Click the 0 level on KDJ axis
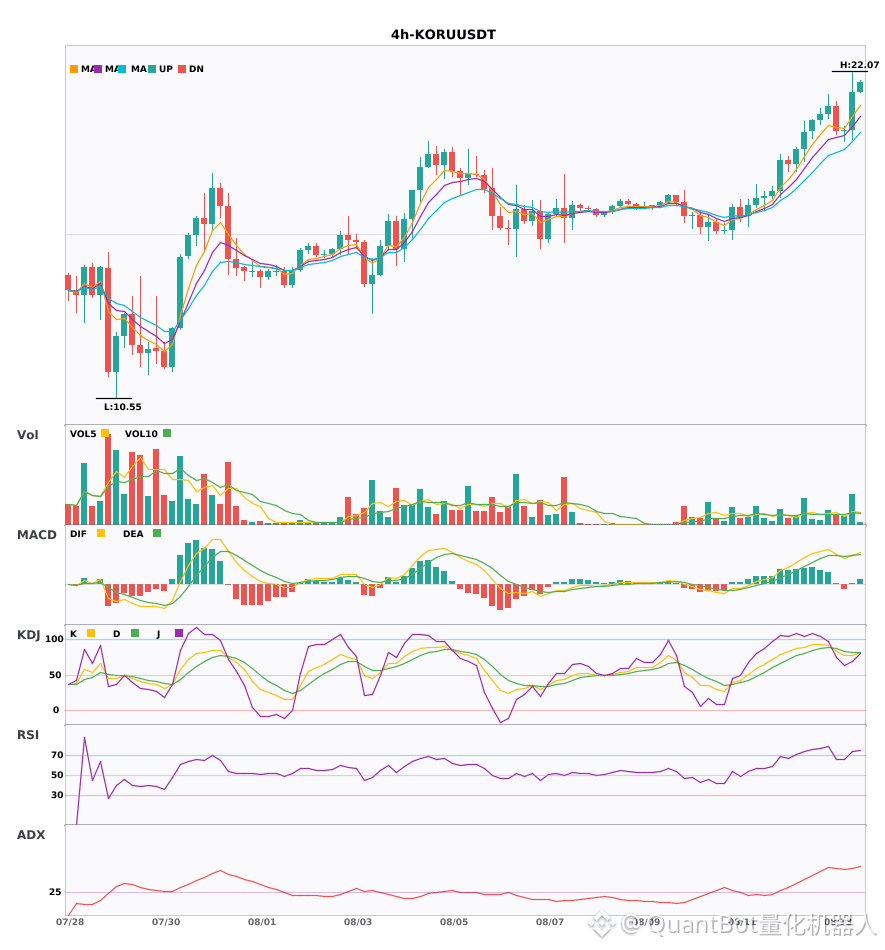 pos(56,710)
